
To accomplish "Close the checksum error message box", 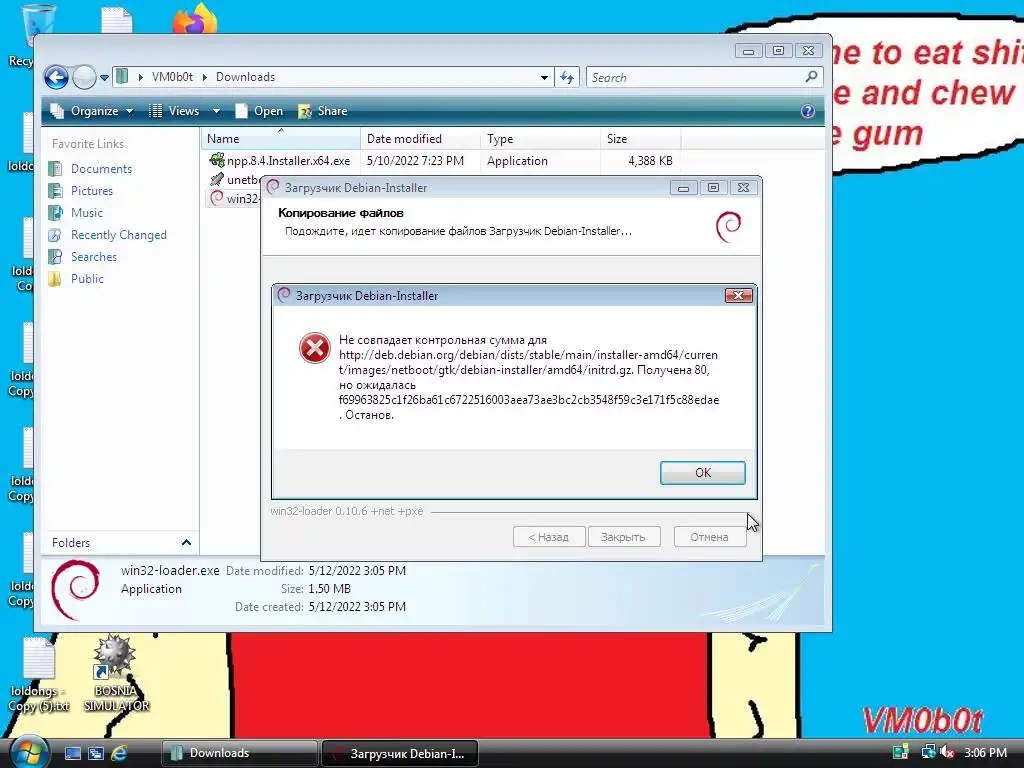I will (738, 296).
